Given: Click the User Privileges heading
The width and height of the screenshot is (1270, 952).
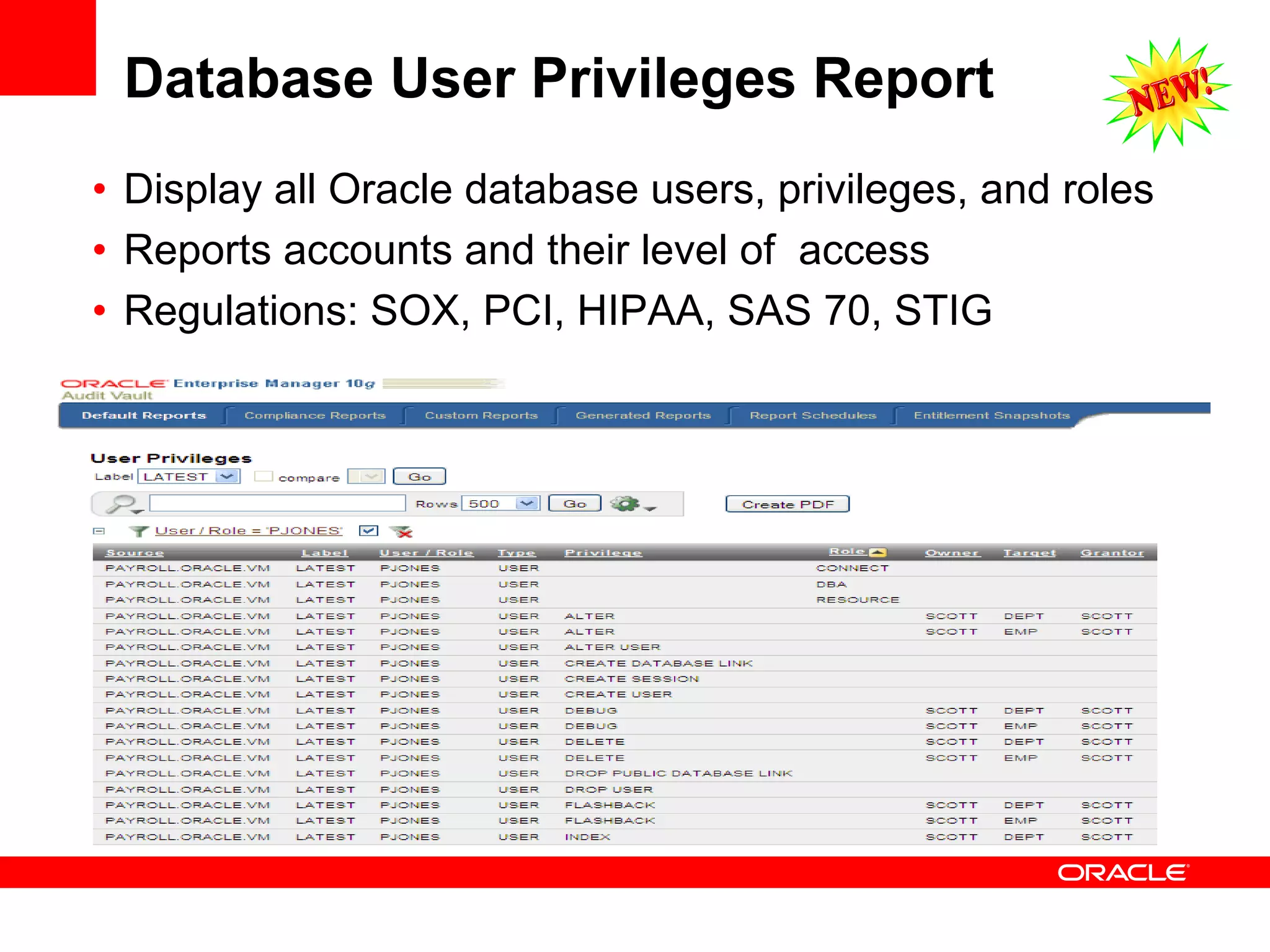Looking at the screenshot, I should (171, 458).
